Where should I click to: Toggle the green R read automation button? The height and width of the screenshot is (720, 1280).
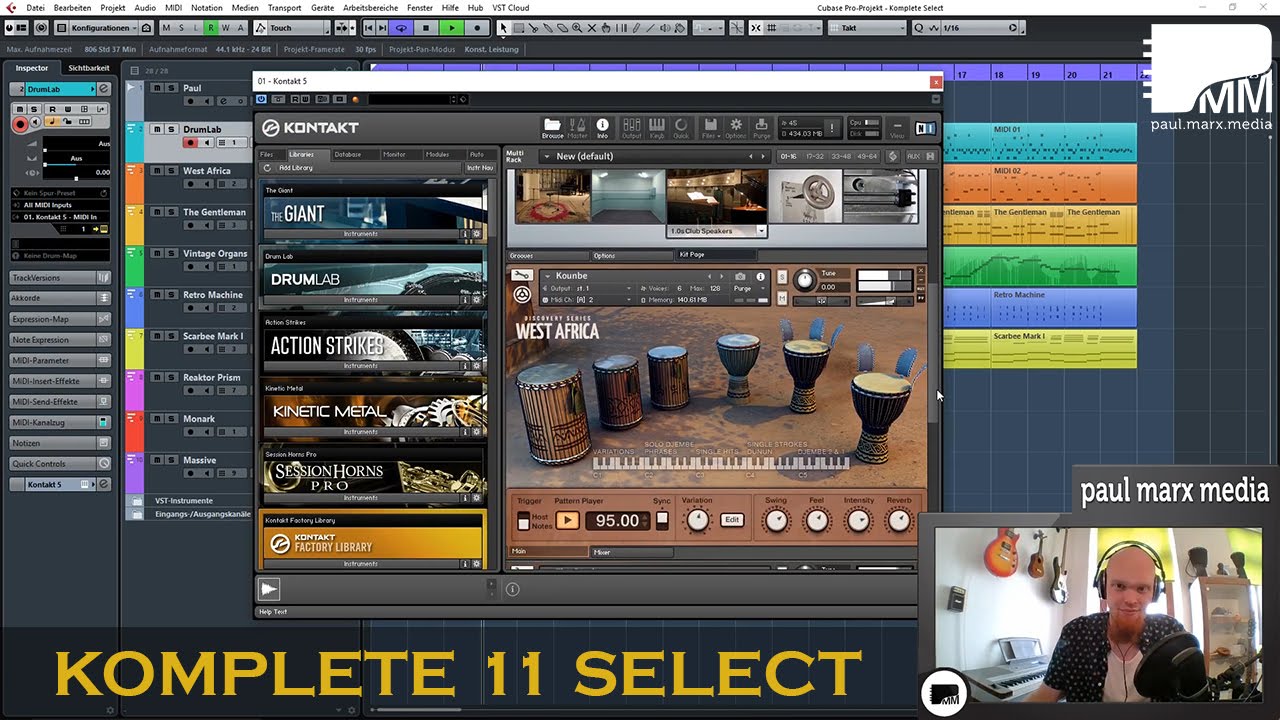click(x=210, y=28)
